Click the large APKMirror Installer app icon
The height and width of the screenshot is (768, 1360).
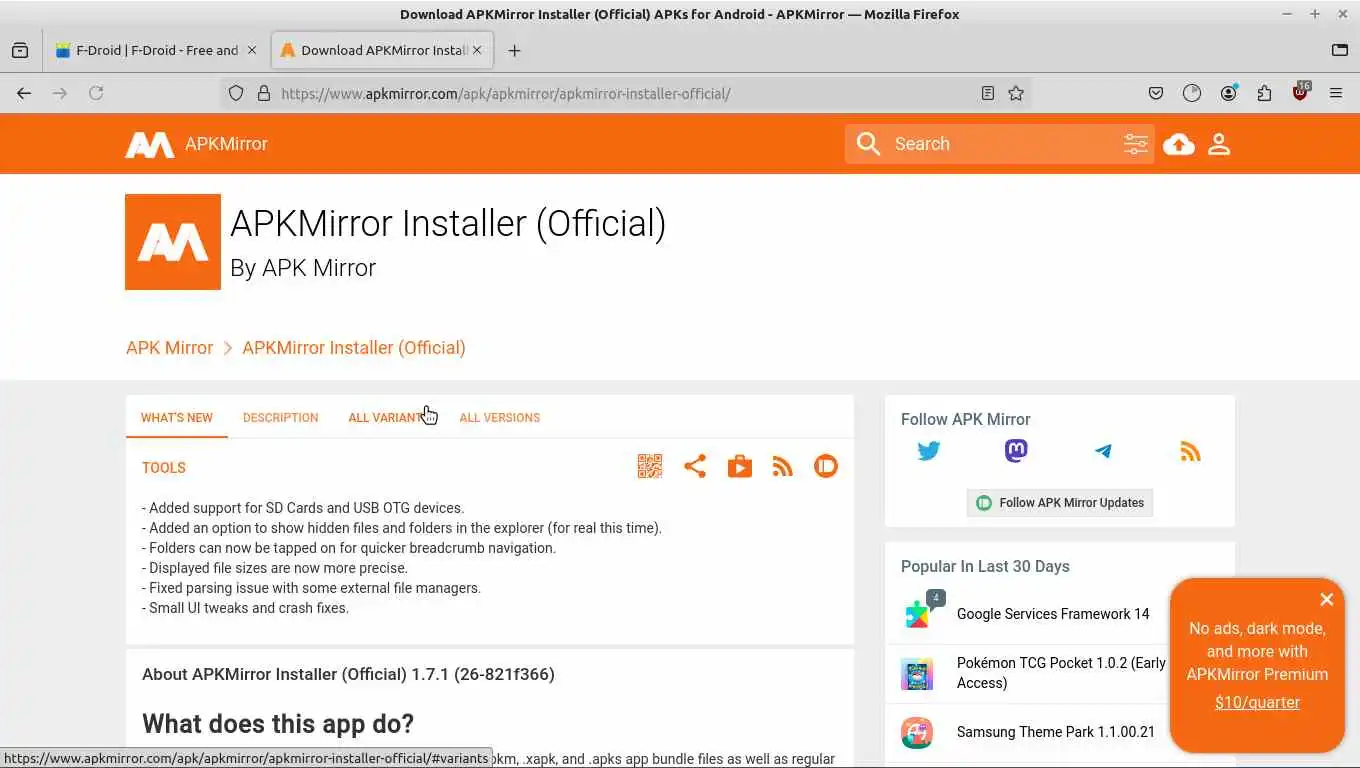173,242
